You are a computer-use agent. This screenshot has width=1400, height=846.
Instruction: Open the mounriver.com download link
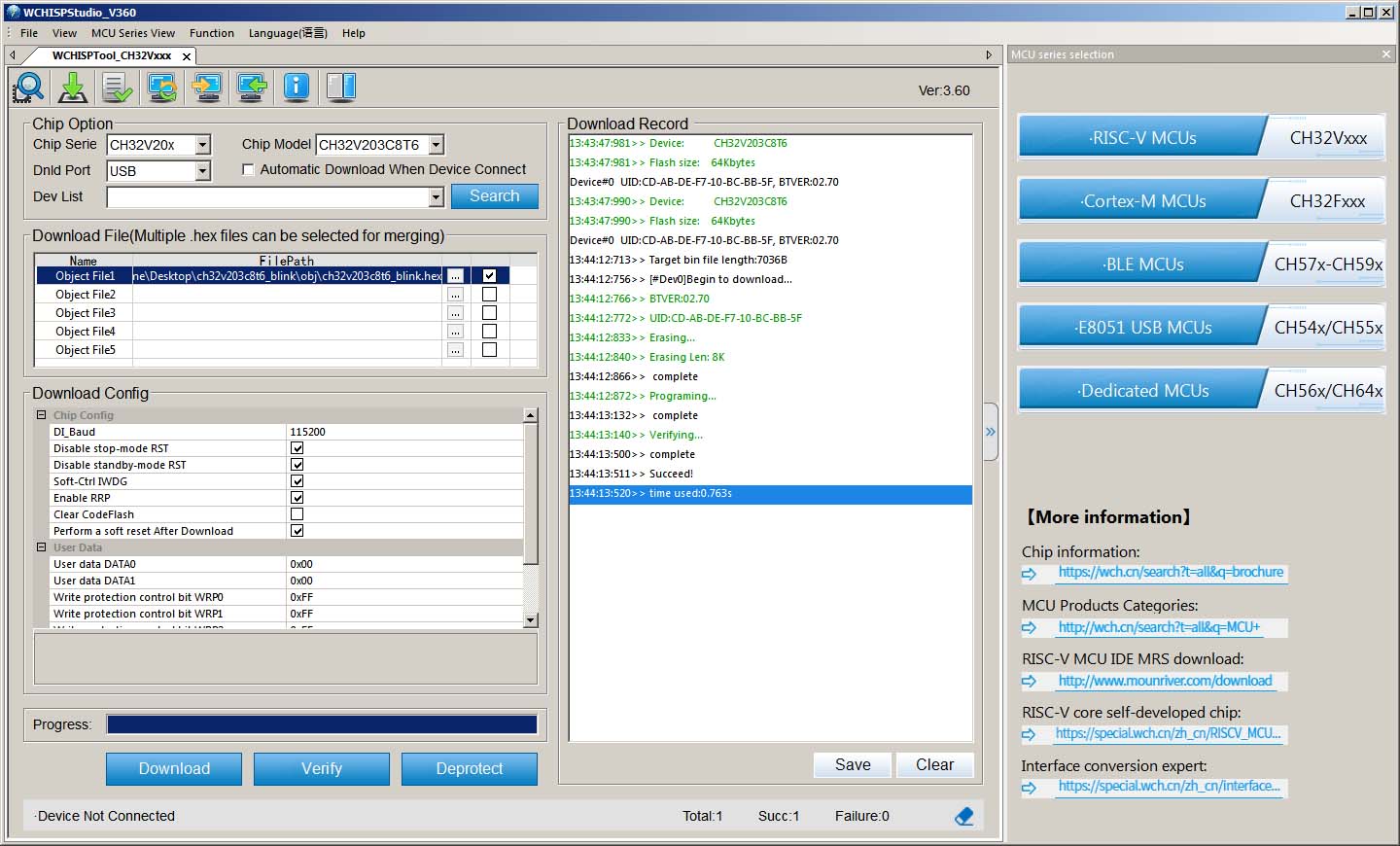pyautogui.click(x=1165, y=681)
